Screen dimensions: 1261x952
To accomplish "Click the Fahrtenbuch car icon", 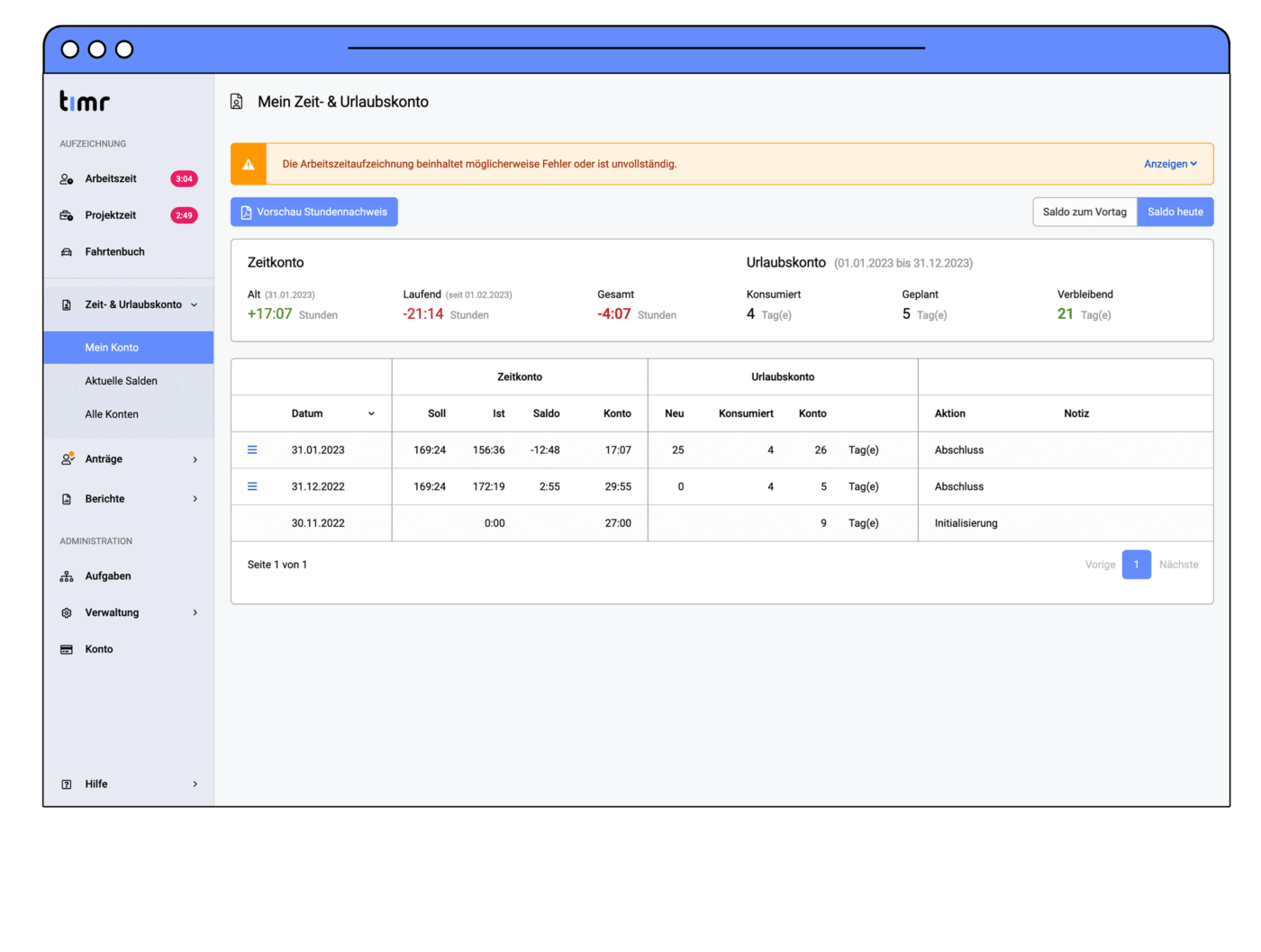I will 67,252.
